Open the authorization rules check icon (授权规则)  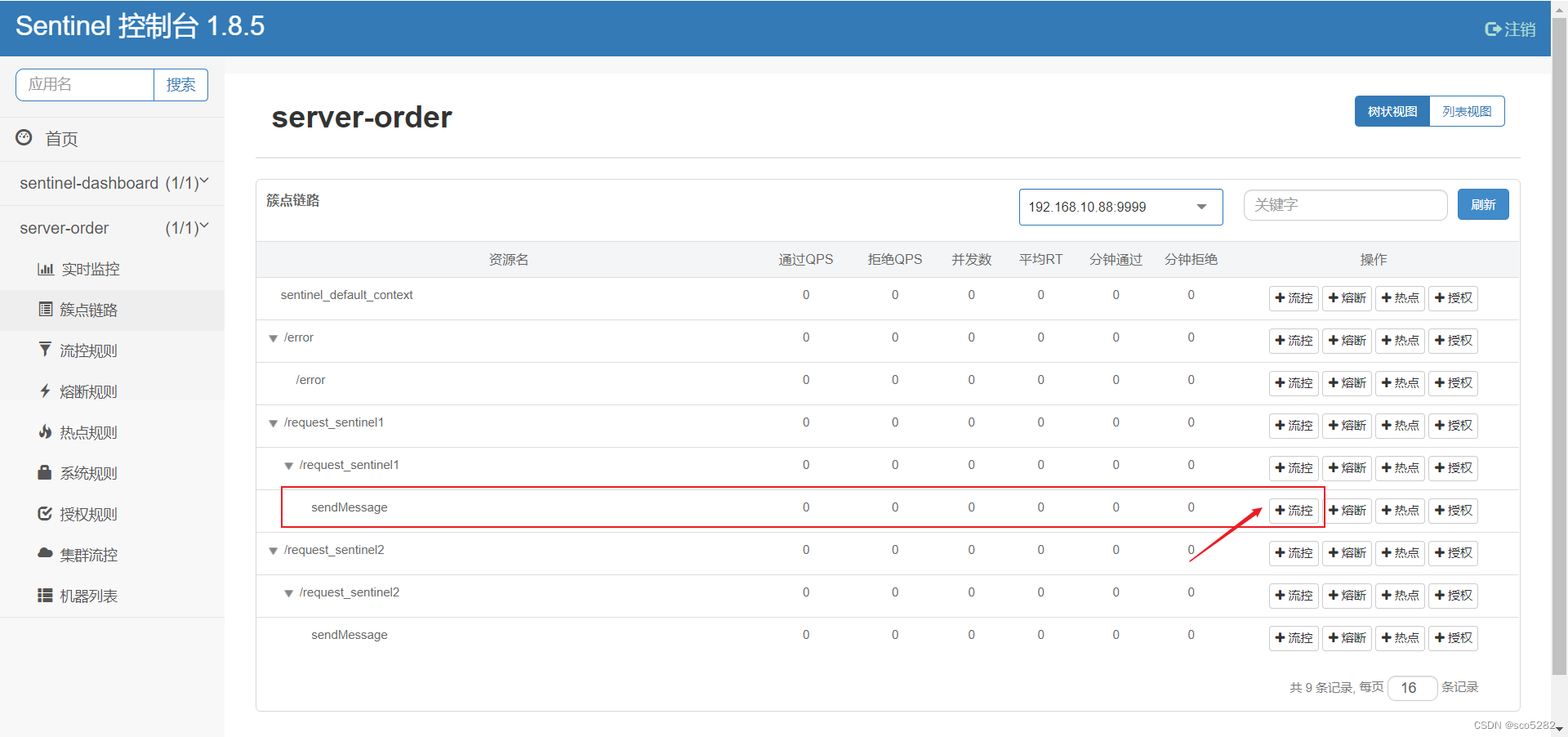45,513
